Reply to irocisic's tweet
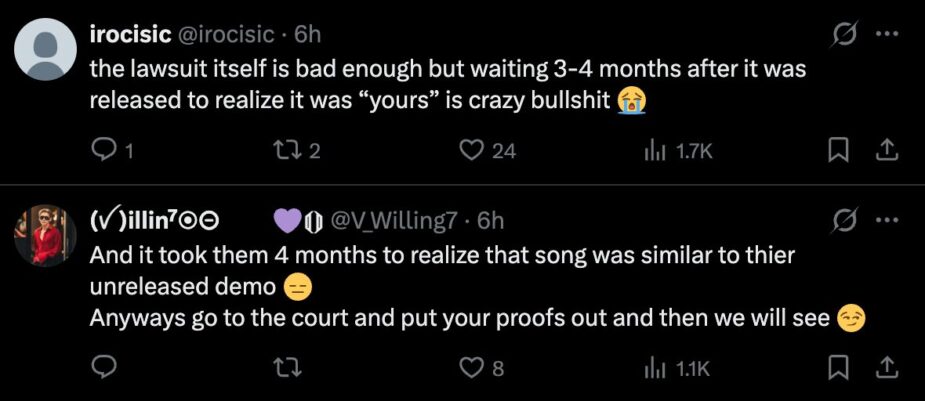 click(113, 152)
